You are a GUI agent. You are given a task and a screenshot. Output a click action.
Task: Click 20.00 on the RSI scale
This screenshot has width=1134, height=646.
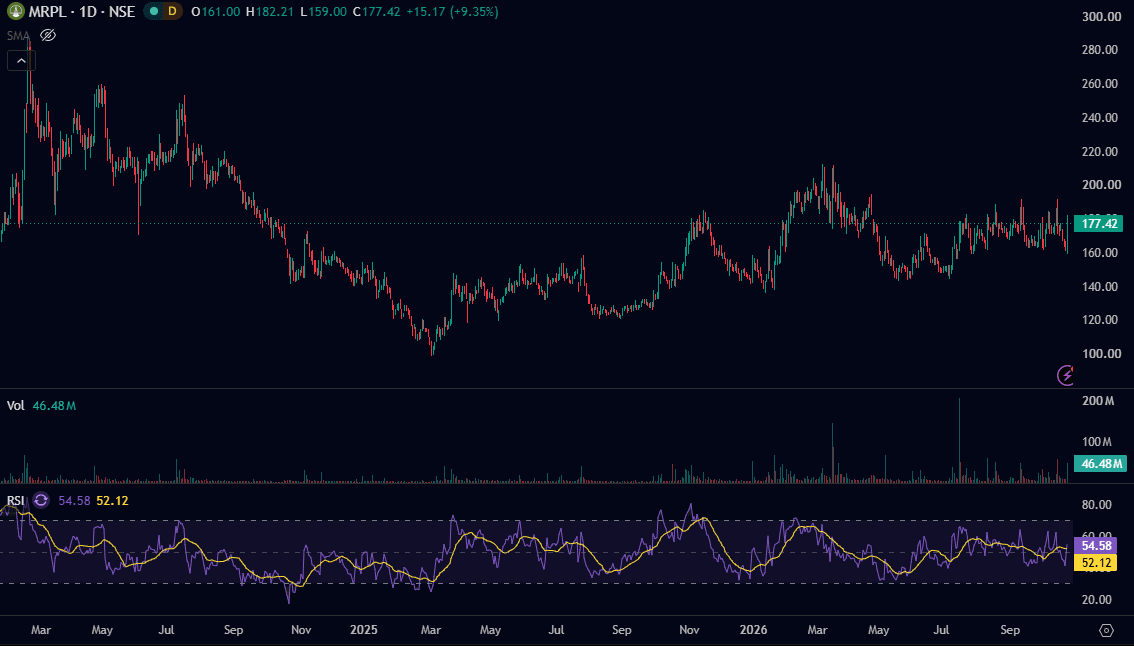coord(1096,600)
